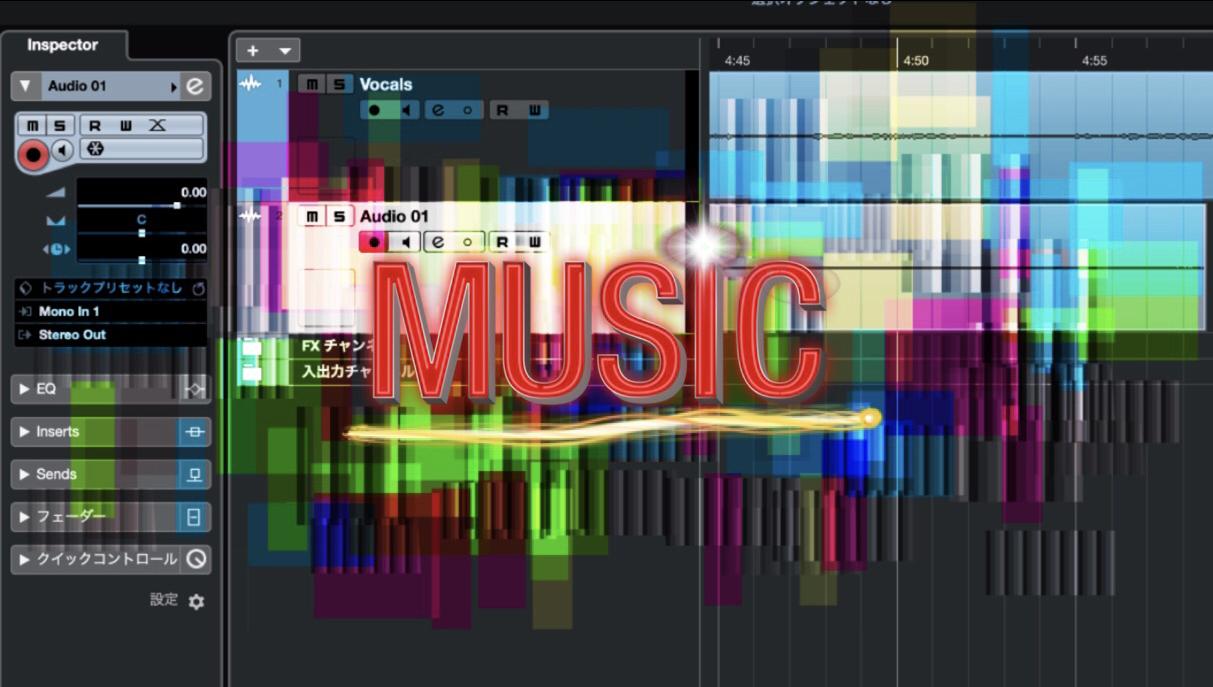Select the Vocals audio event waveform
The image size is (1213, 687).
(960, 135)
